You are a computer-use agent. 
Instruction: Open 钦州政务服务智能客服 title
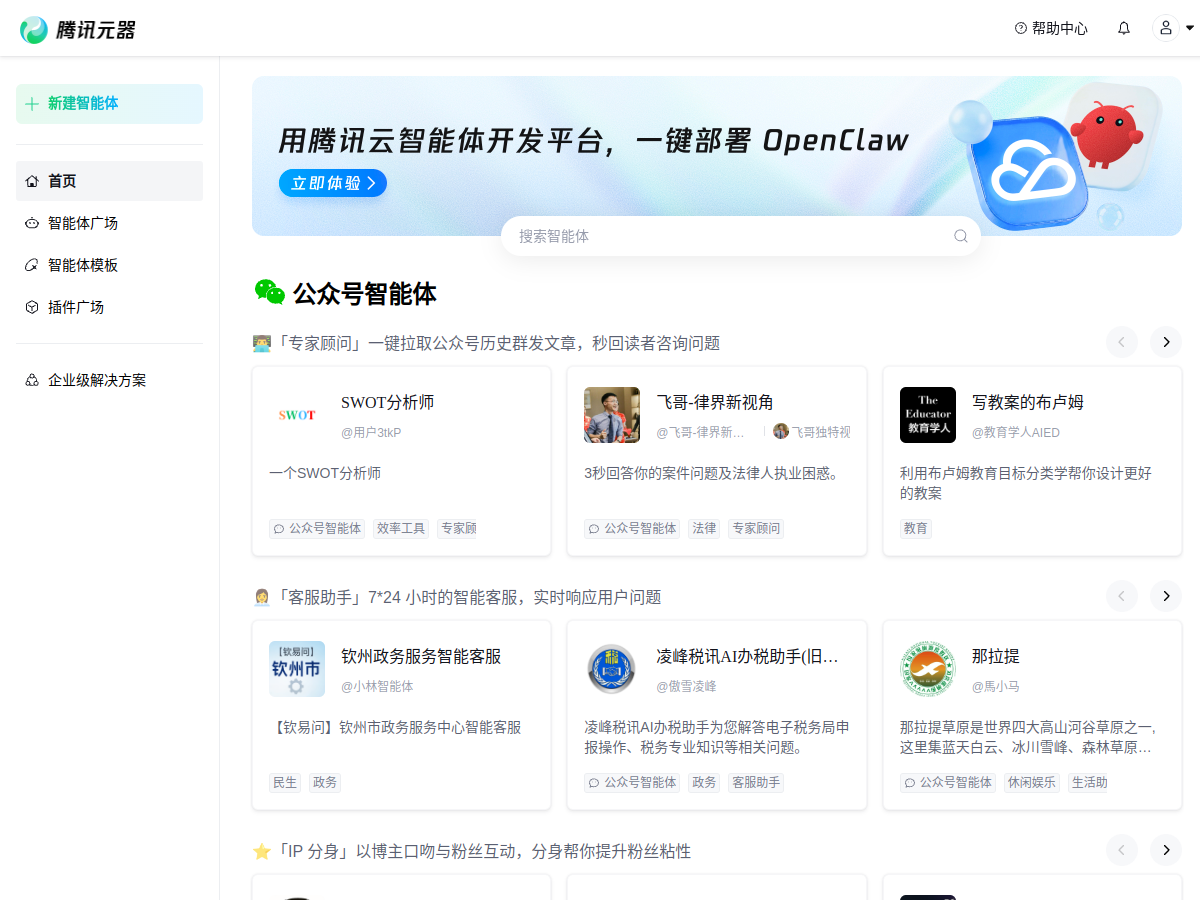(x=421, y=656)
